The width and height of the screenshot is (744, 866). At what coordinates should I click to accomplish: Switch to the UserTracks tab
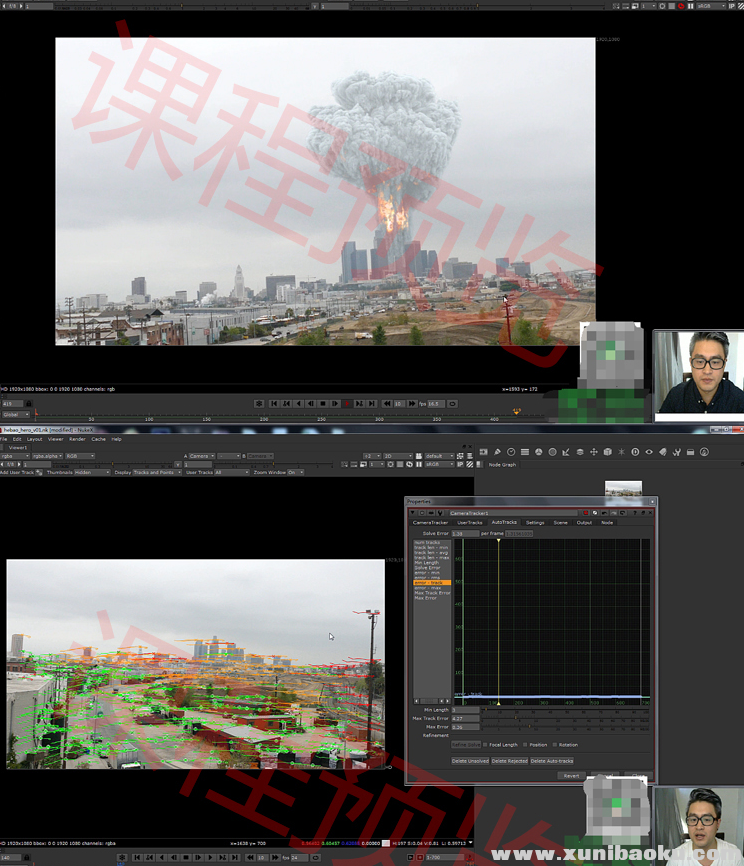click(469, 522)
